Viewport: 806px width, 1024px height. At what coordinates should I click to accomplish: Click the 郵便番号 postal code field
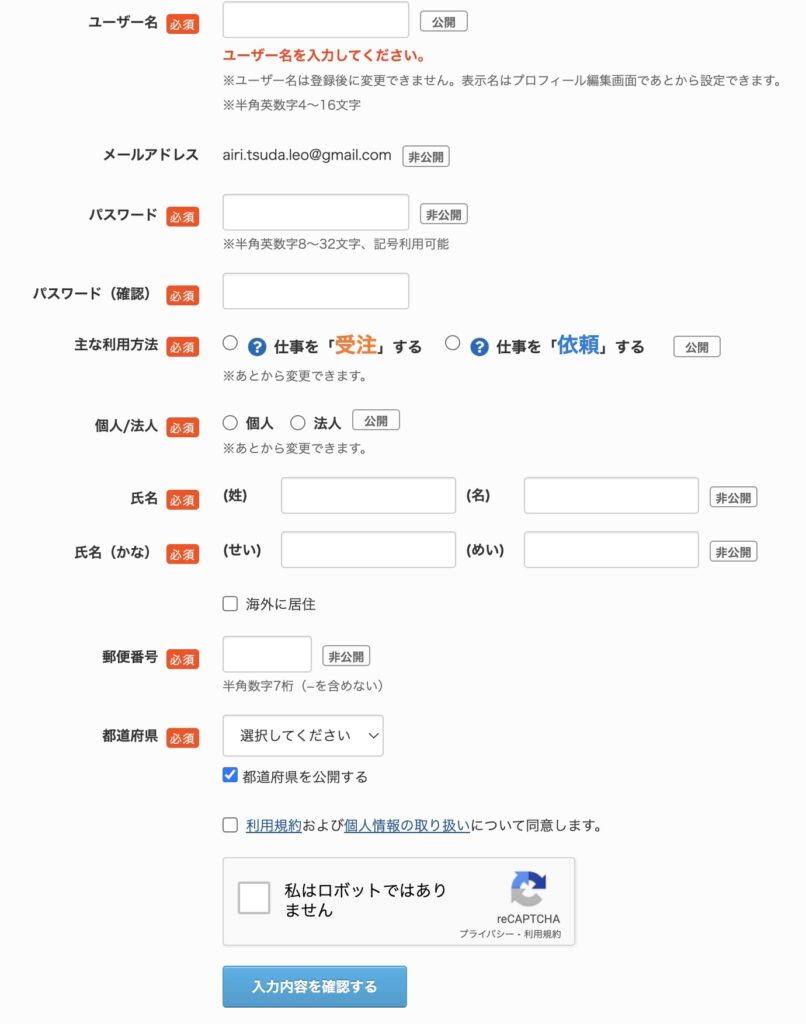click(x=267, y=655)
